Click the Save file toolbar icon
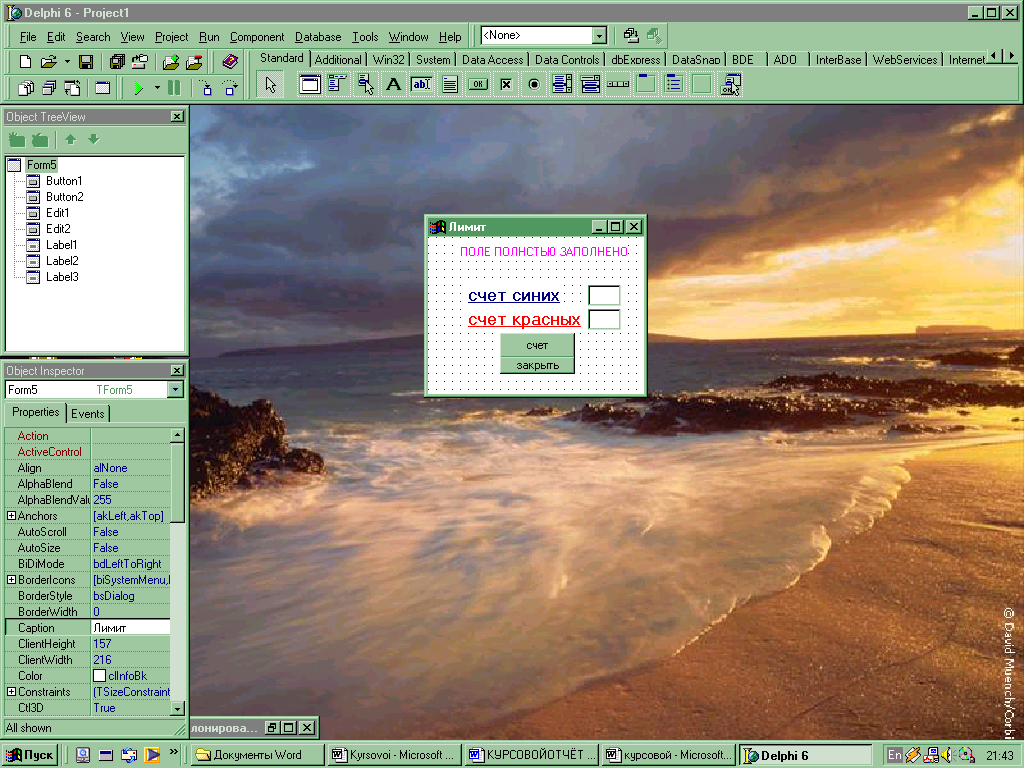 (86, 62)
